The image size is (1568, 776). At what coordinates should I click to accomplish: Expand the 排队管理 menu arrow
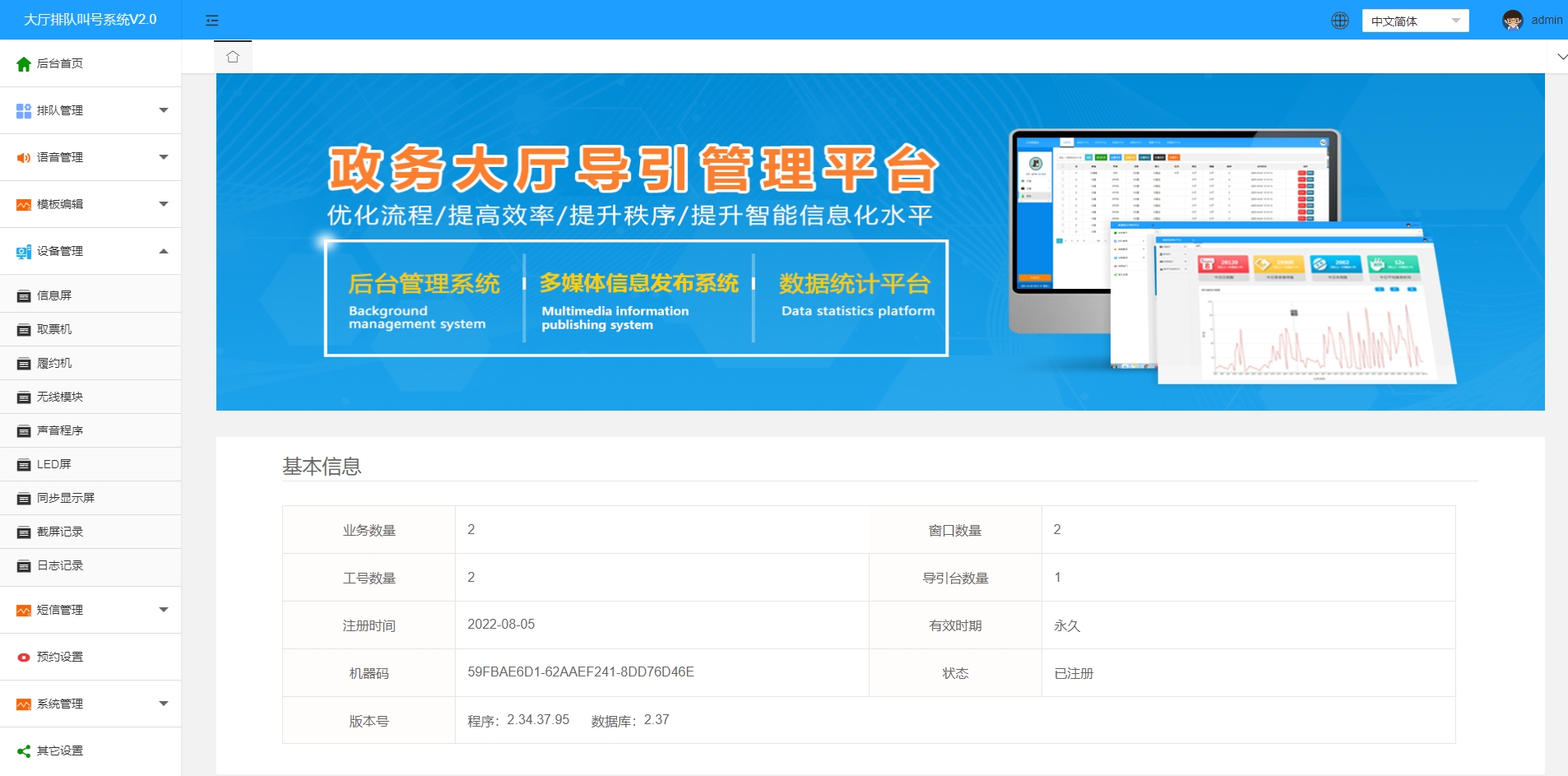coord(163,110)
